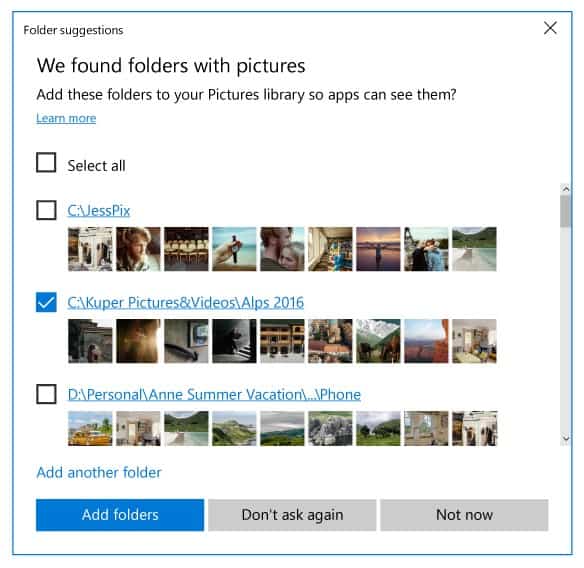Image resolution: width=584 pixels, height=568 pixels.
Task: Close the Folder suggestions dialog
Action: 550,28
